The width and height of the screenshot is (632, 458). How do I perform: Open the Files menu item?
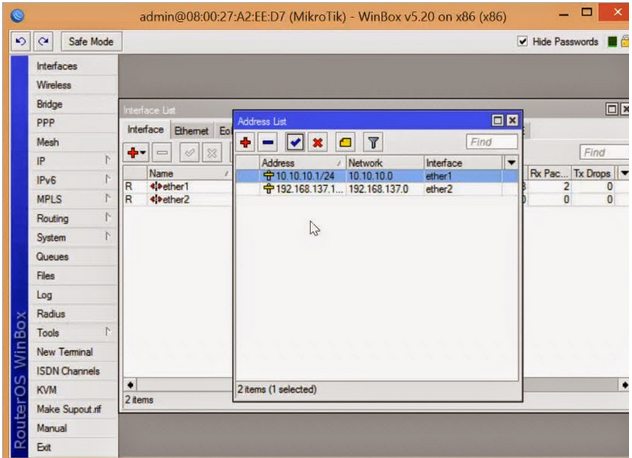(x=73, y=276)
